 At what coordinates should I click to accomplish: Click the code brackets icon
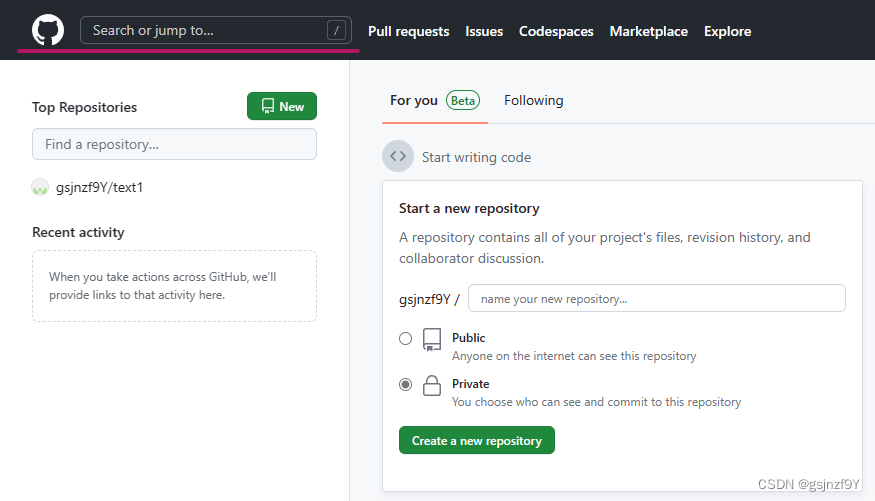click(398, 157)
